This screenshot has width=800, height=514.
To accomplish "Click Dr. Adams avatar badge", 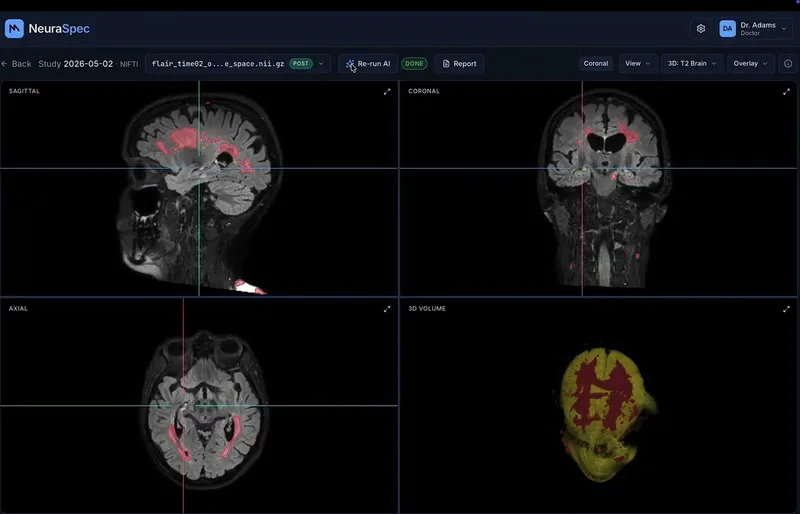I will [x=727, y=29].
